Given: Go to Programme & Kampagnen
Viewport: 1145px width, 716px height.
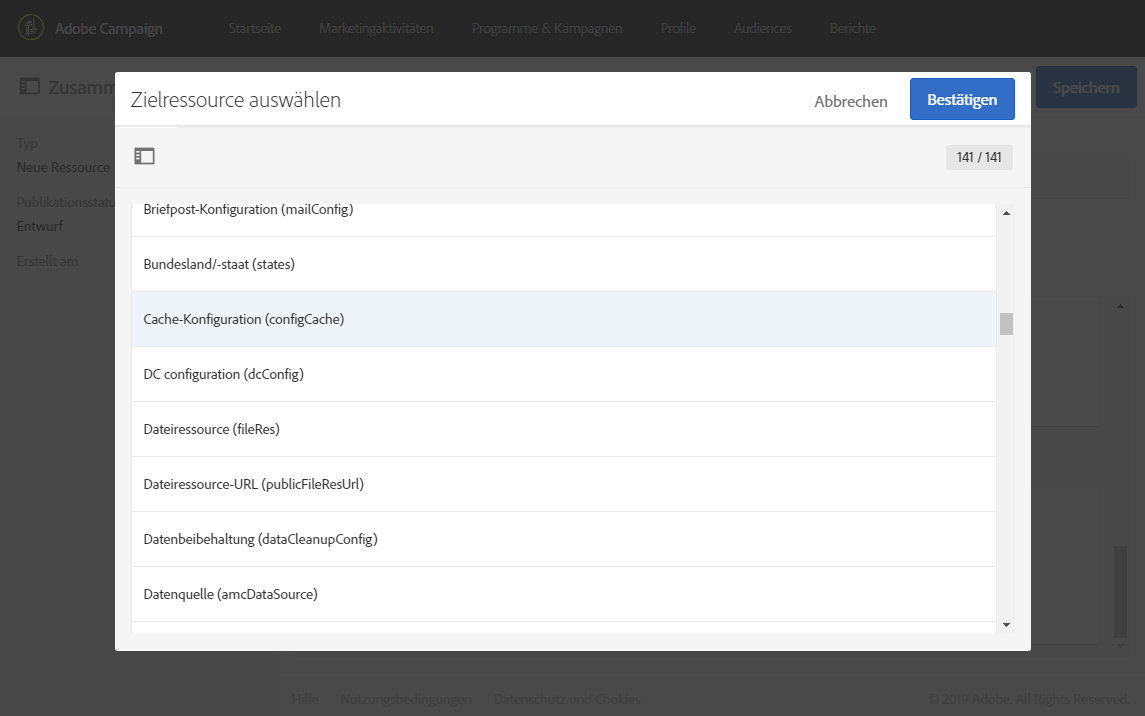Looking at the screenshot, I should point(547,28).
